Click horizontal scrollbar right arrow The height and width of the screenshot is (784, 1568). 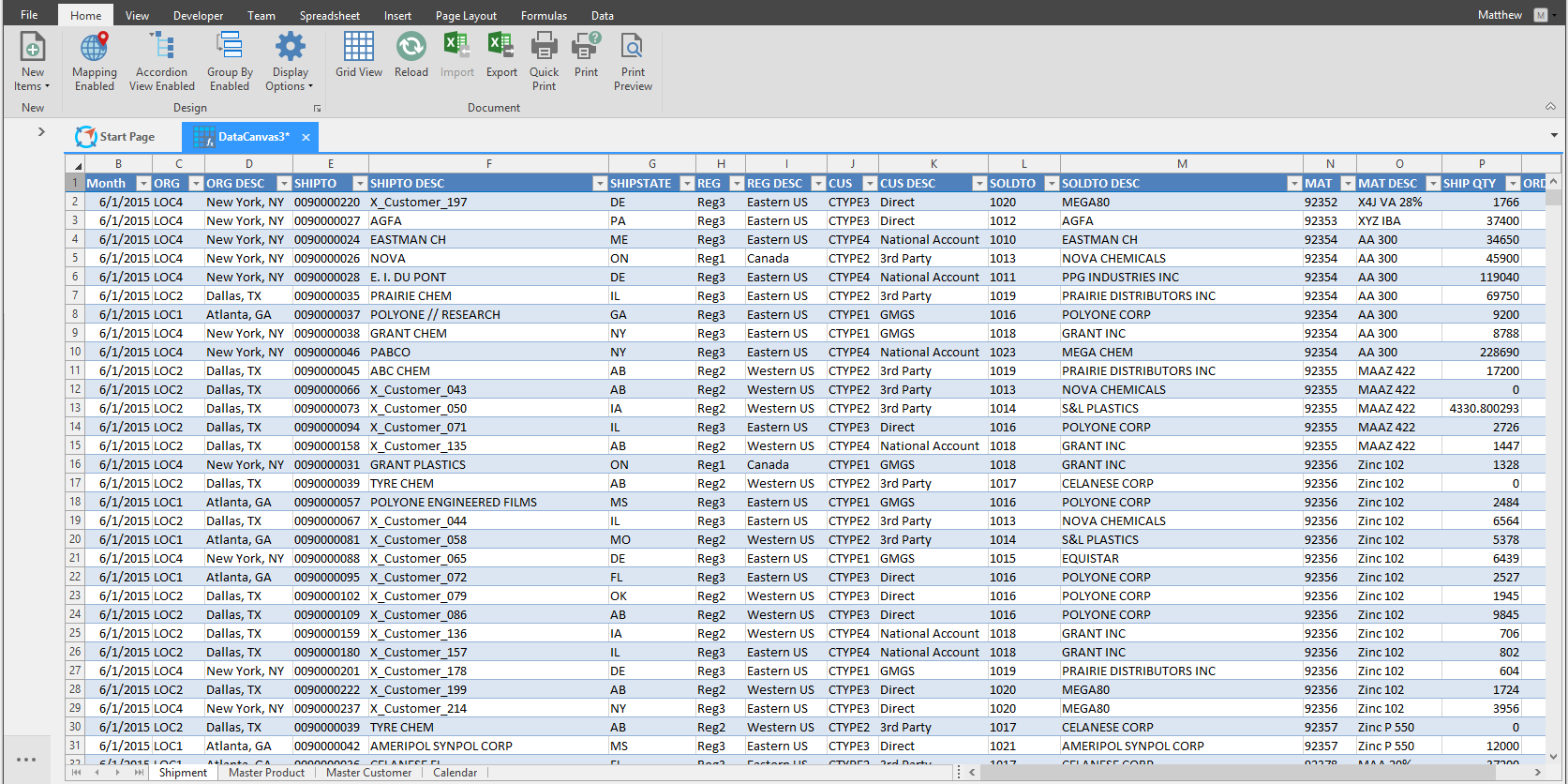(1537, 773)
